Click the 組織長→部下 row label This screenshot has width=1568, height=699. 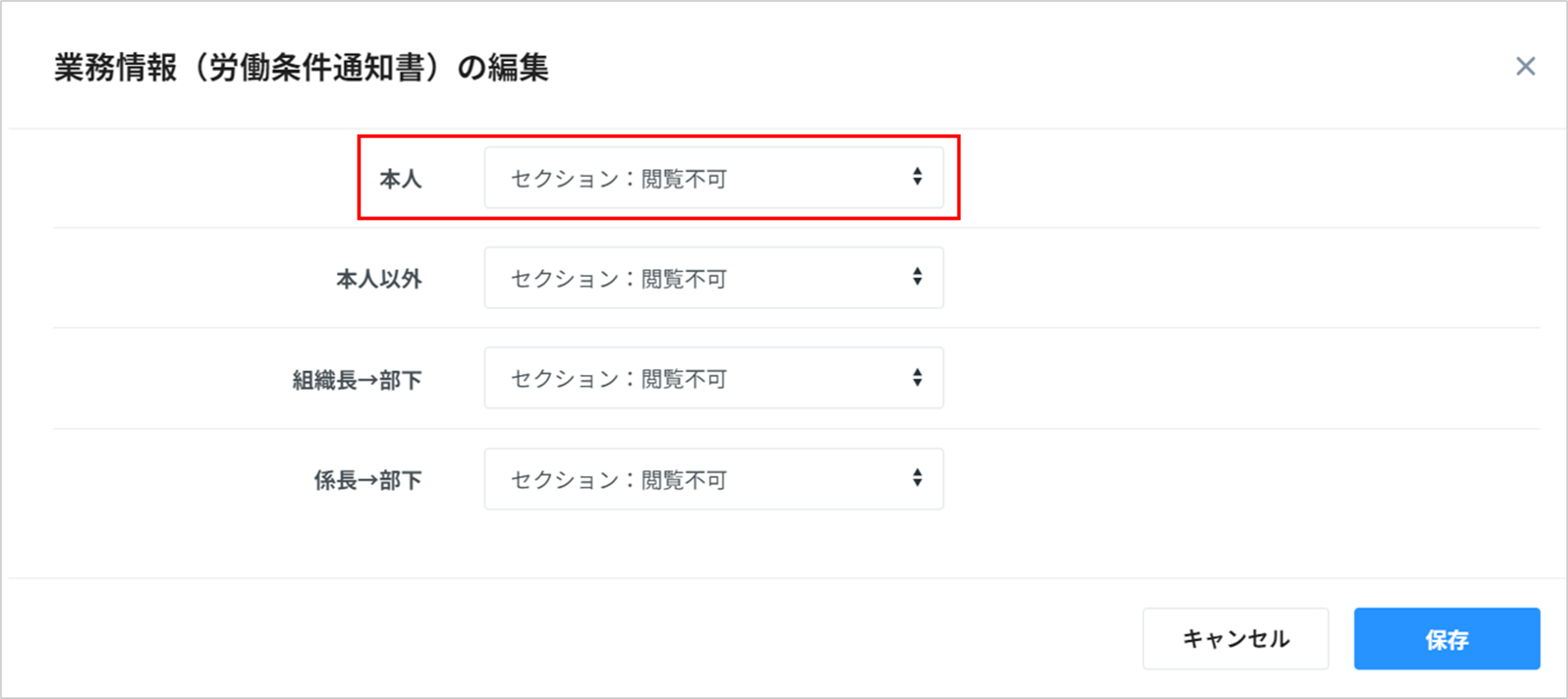357,380
